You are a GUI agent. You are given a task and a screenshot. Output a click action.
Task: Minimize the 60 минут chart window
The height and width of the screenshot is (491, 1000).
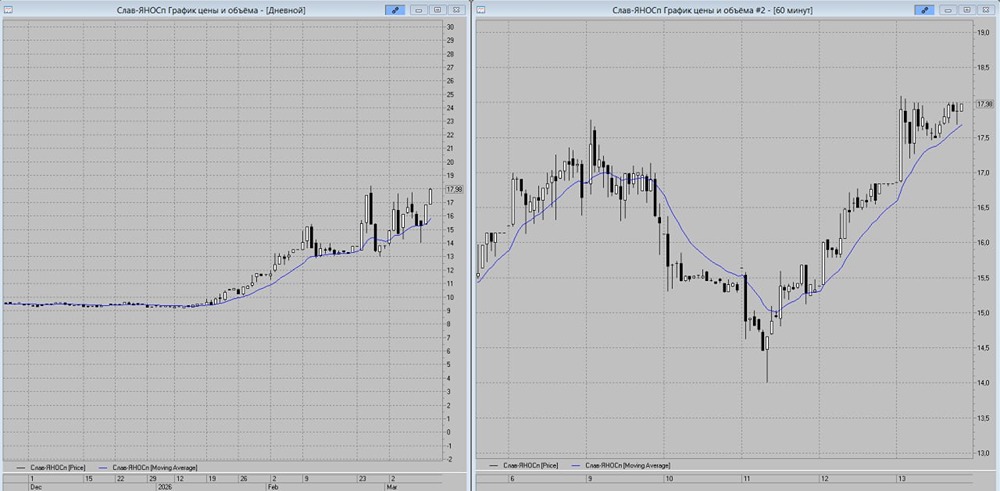coord(948,10)
